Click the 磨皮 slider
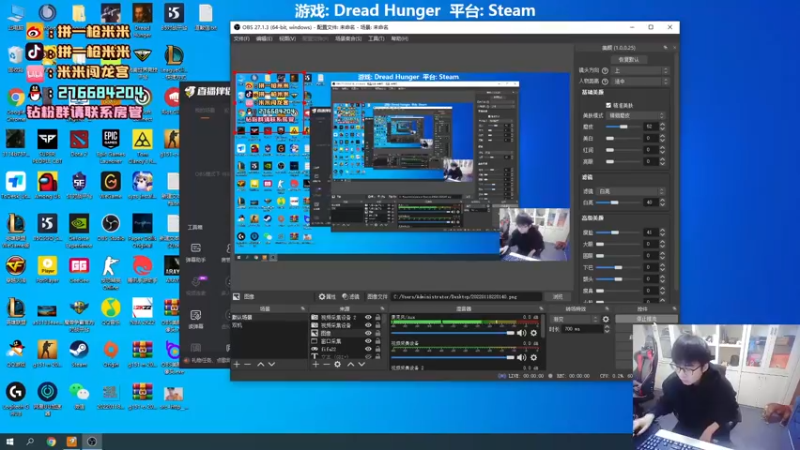 [x=623, y=127]
